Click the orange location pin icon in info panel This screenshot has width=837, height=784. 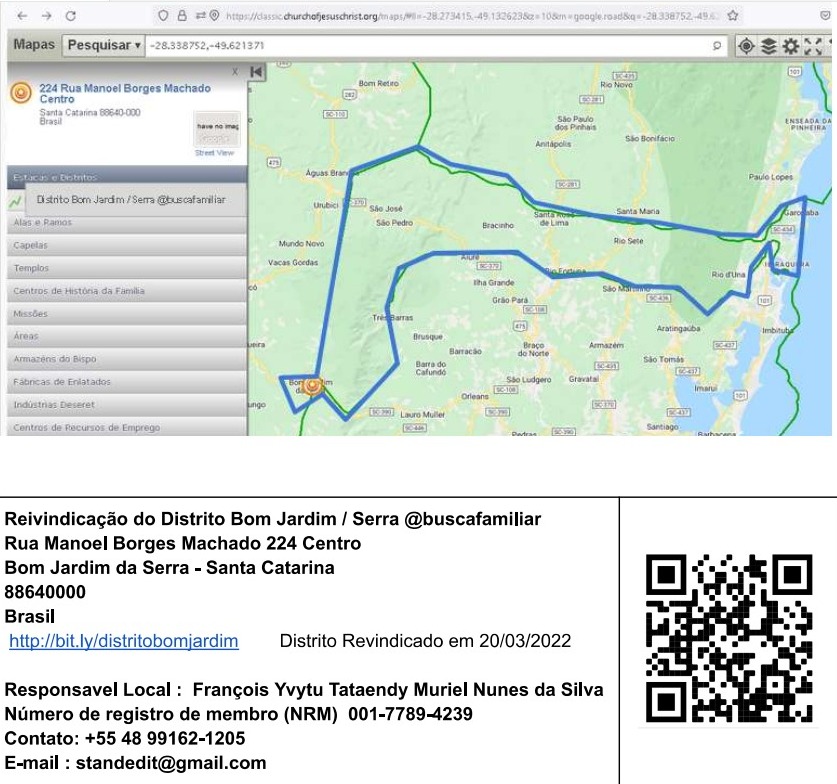tap(22, 93)
